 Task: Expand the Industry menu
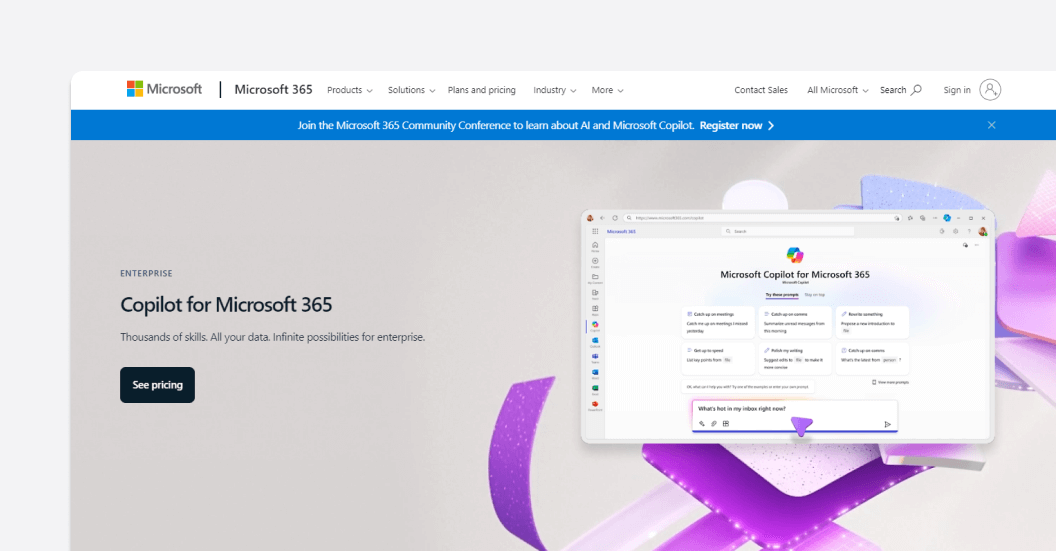[554, 90]
